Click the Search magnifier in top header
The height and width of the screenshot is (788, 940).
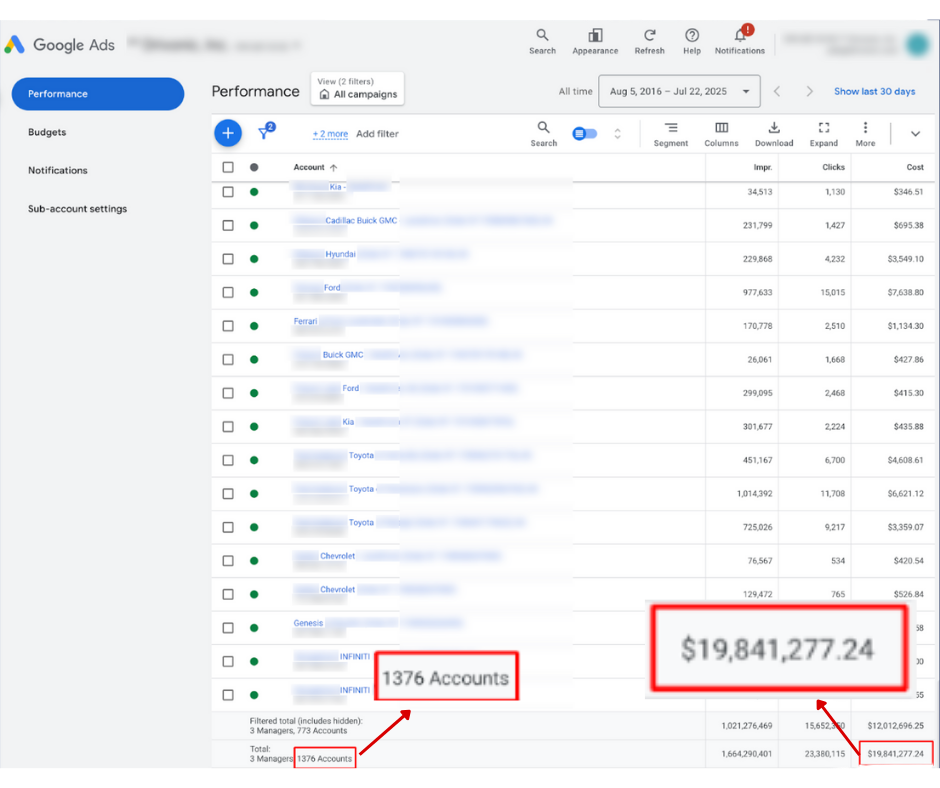click(542, 36)
